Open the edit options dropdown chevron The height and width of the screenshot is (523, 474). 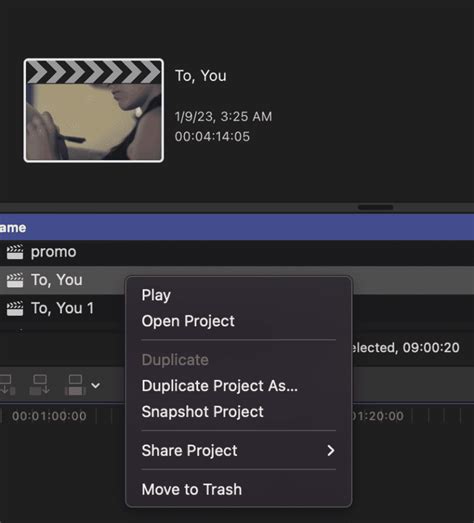click(x=96, y=386)
